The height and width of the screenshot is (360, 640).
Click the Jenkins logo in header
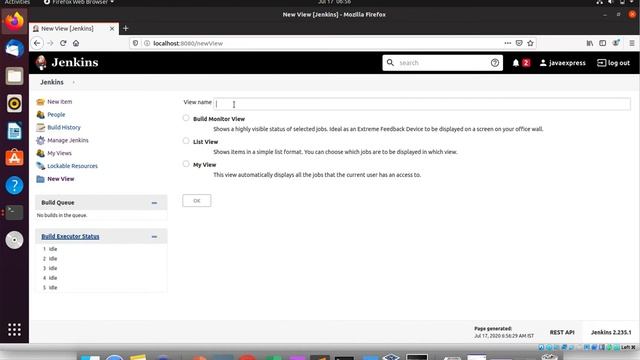67,62
